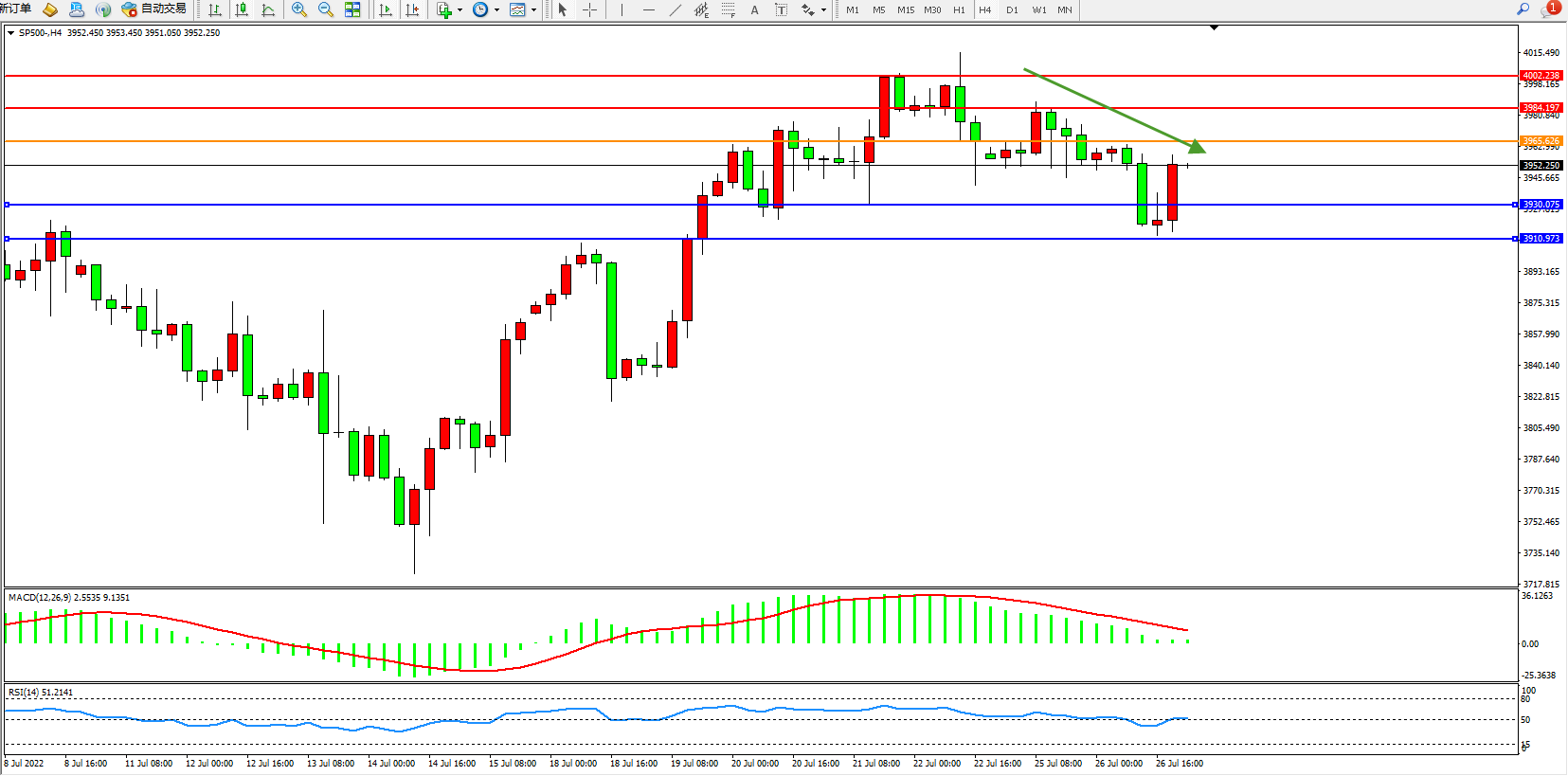Click the Zoom Out magnifier icon

[326, 9]
